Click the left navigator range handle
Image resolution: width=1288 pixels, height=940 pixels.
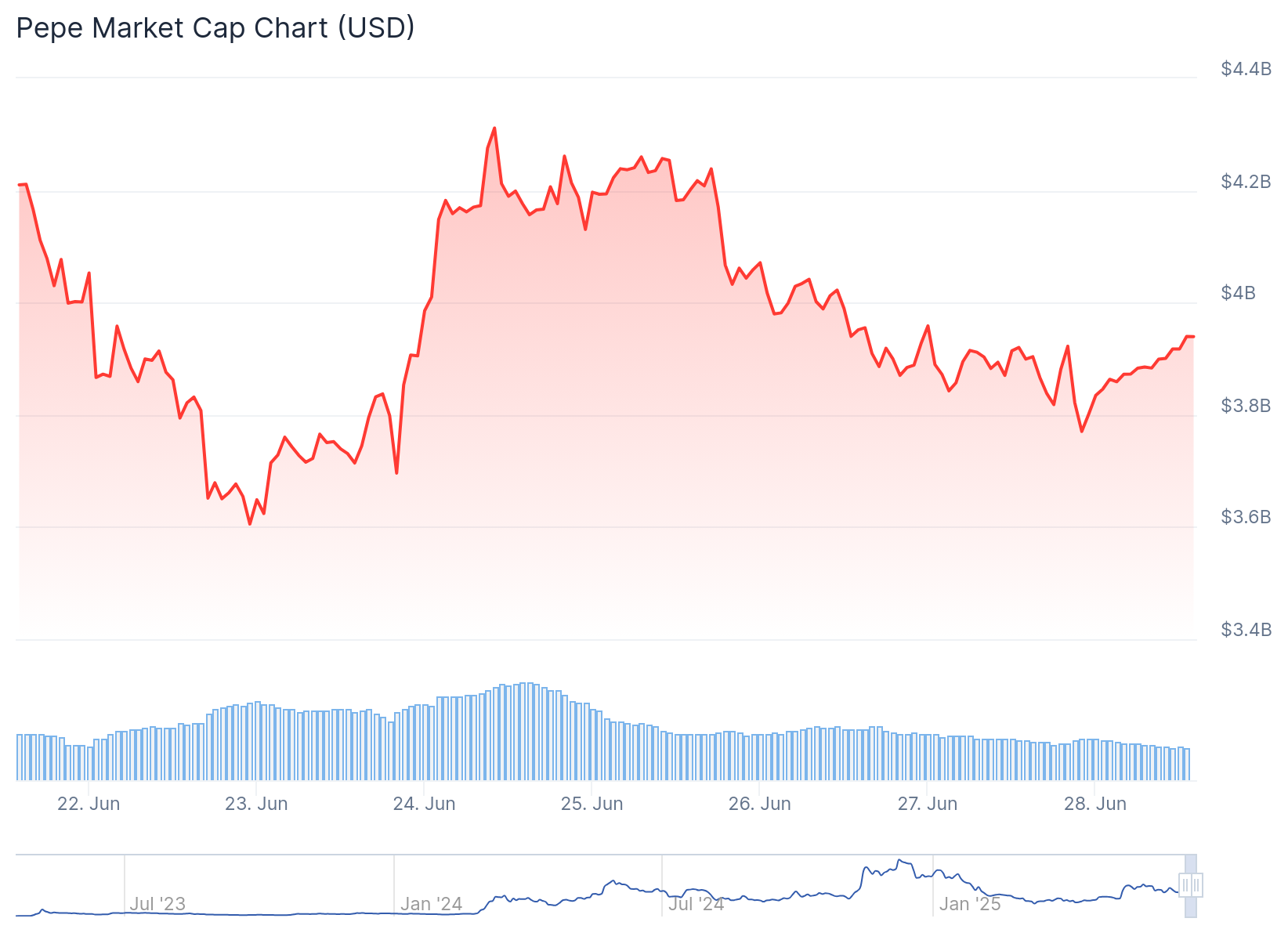[x=1185, y=885]
